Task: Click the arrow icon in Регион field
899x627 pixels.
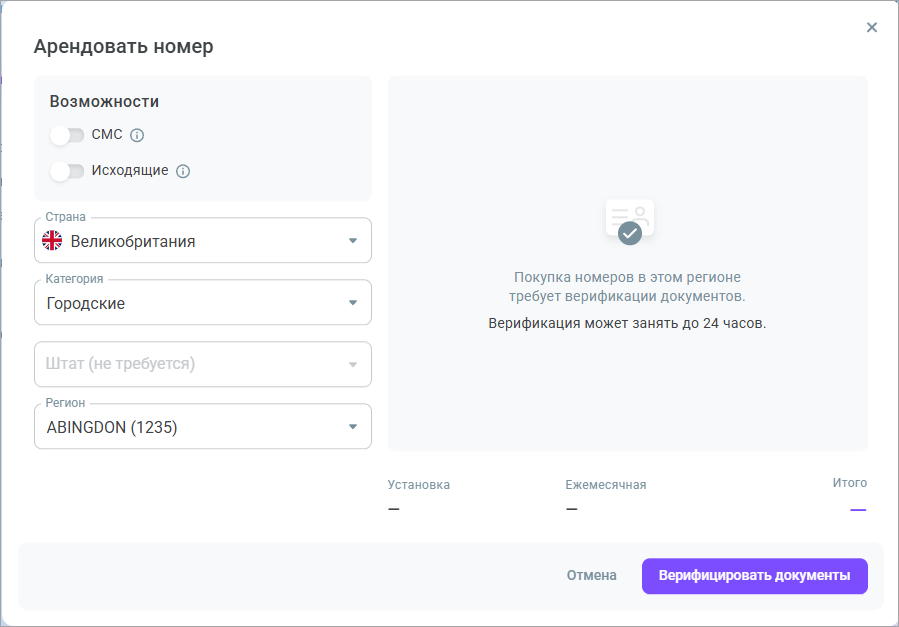Action: pyautogui.click(x=352, y=427)
